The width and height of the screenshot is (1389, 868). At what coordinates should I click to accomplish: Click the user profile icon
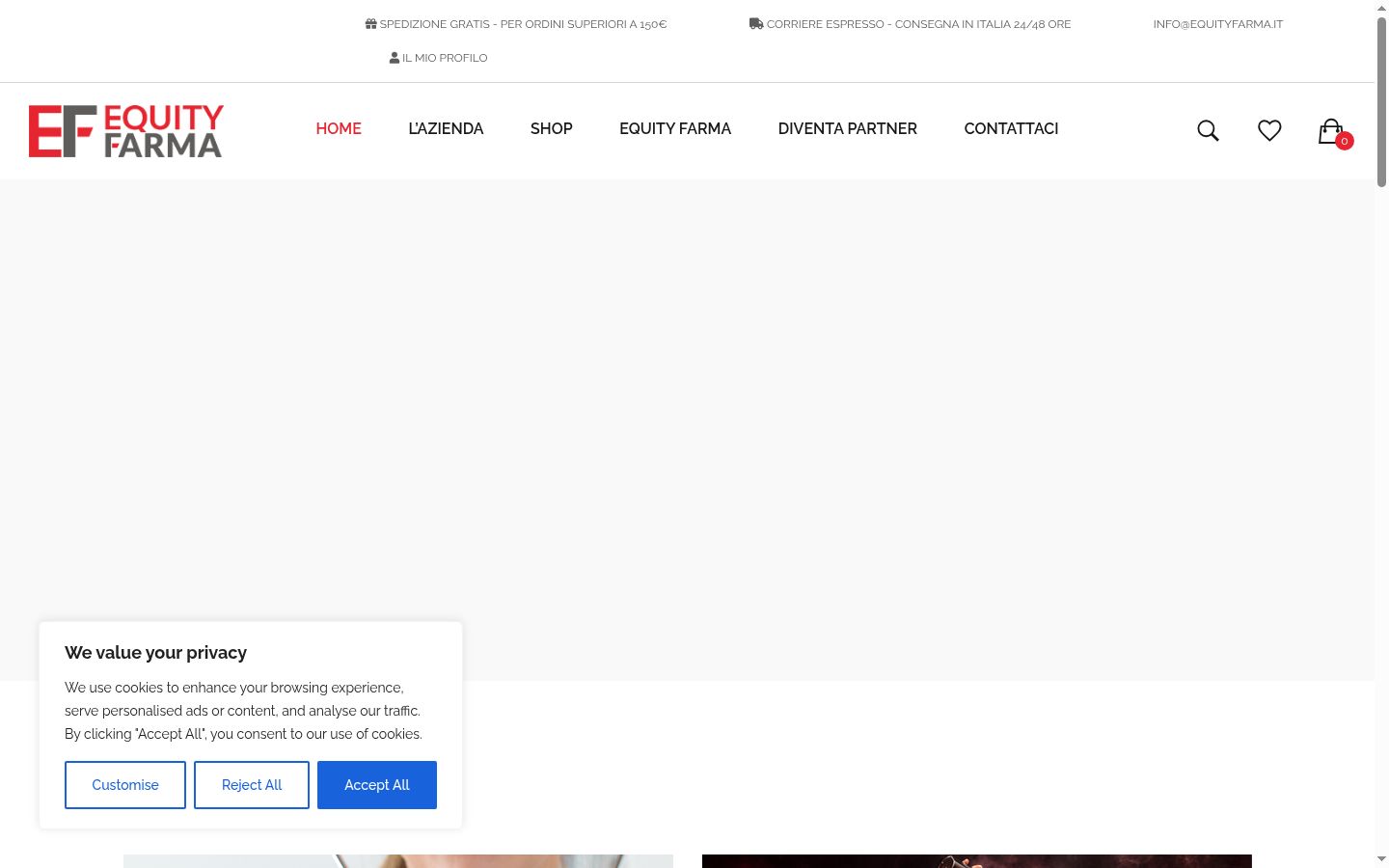coord(395,58)
